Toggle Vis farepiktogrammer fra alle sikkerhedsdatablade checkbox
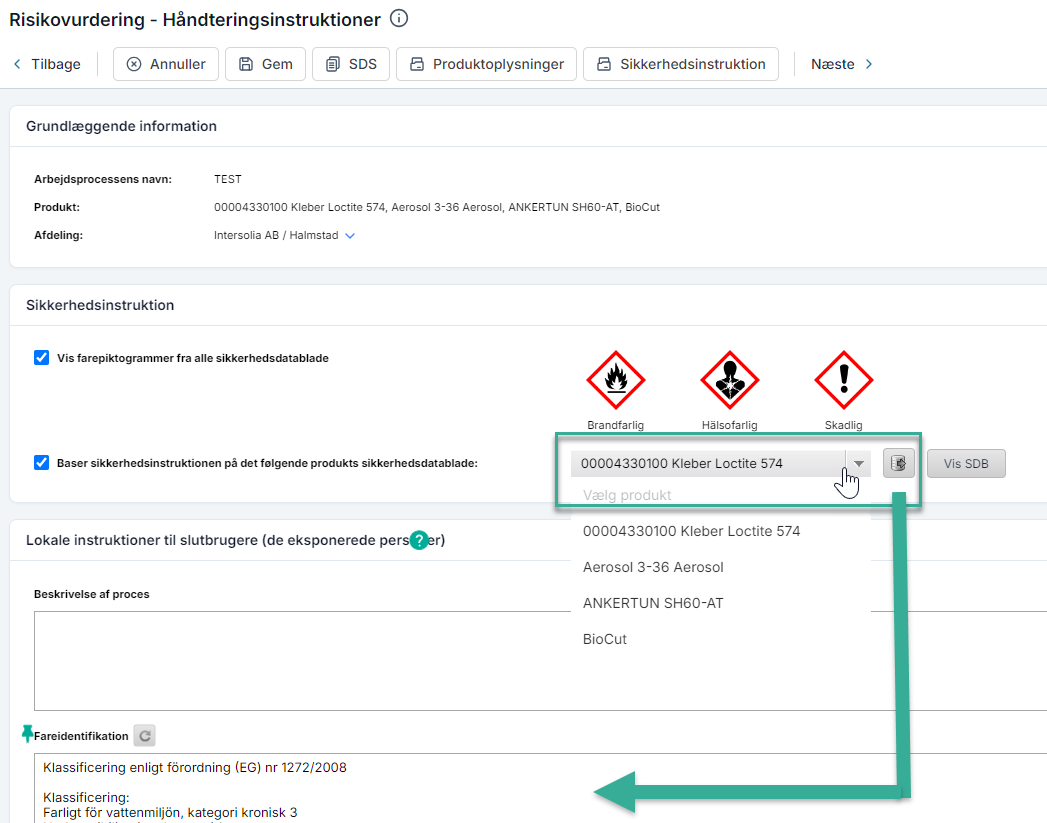 [x=41, y=358]
